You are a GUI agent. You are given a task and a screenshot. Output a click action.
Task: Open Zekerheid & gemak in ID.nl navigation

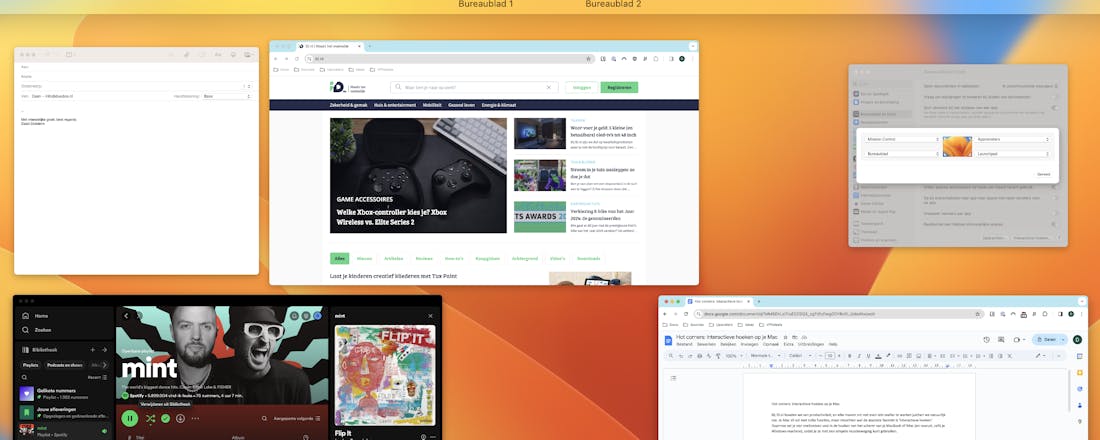point(349,105)
